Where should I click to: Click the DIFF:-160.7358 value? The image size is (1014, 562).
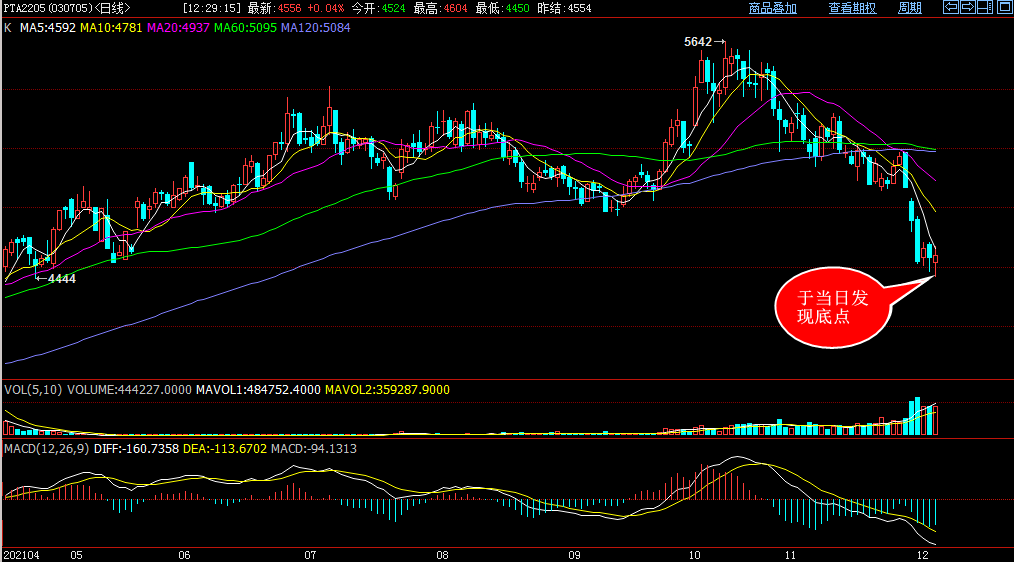click(x=136, y=449)
